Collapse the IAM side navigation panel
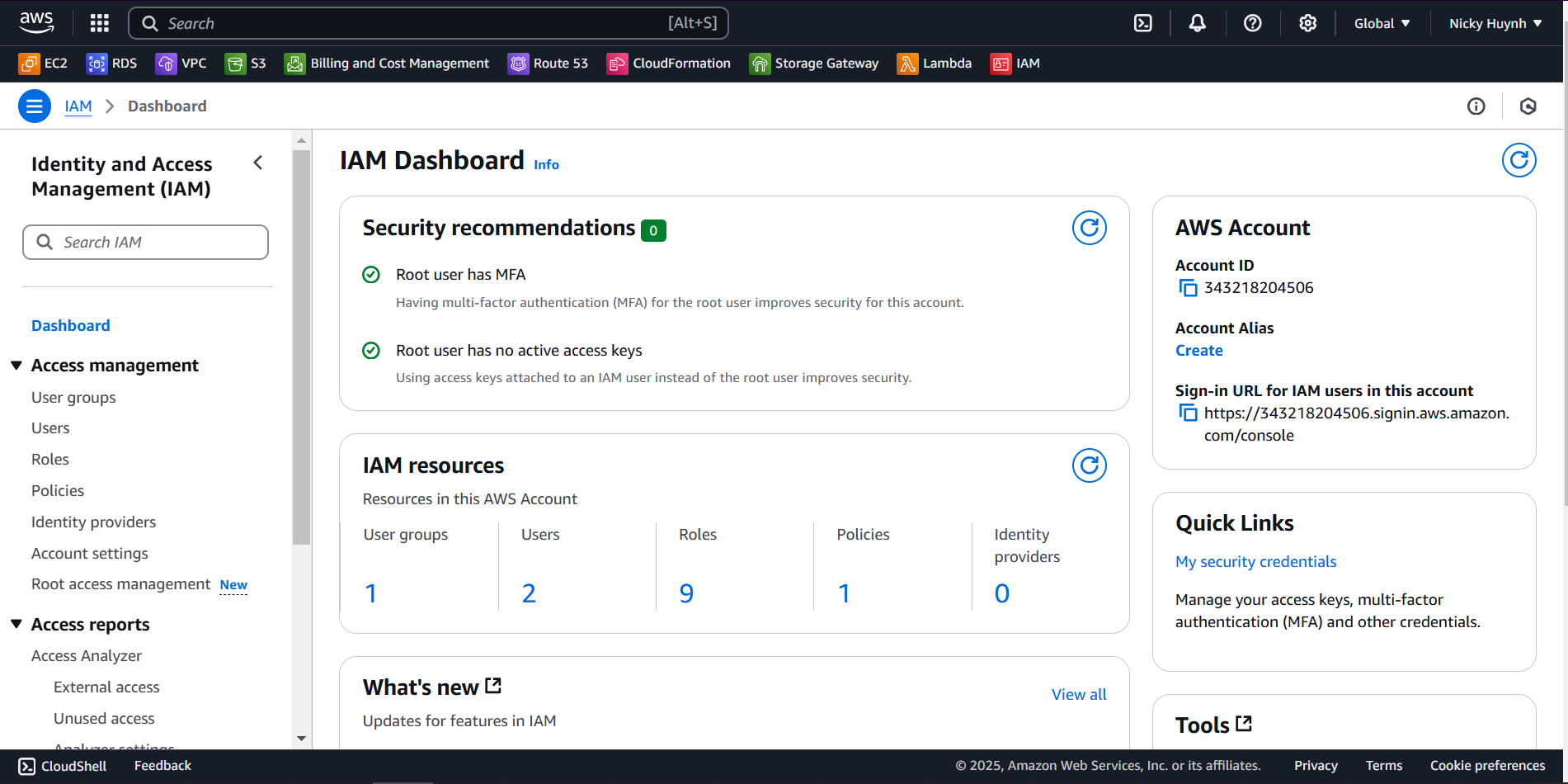 pos(258,163)
